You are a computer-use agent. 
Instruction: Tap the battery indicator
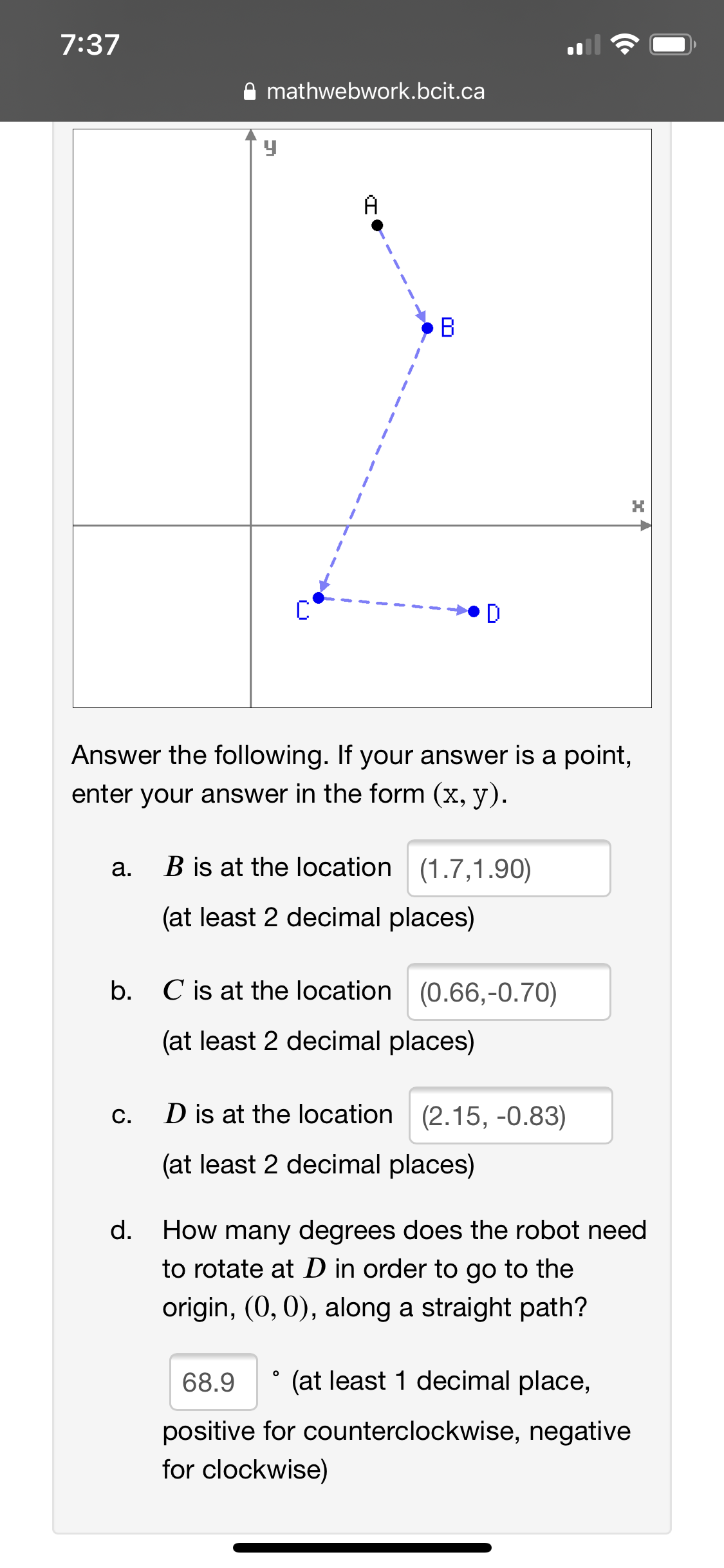tap(669, 44)
